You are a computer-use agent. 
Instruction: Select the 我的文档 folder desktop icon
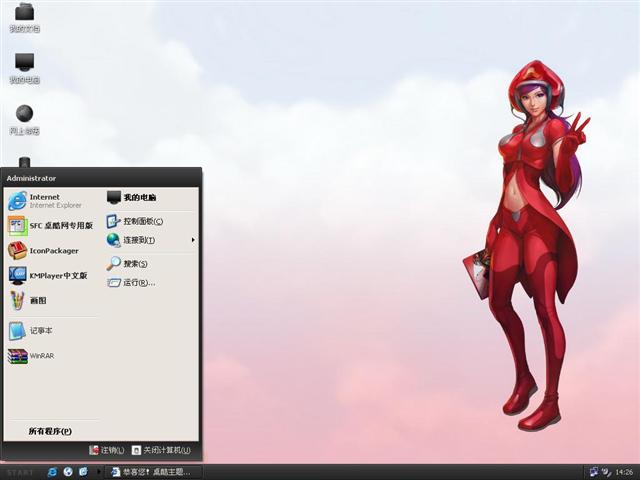(24, 18)
